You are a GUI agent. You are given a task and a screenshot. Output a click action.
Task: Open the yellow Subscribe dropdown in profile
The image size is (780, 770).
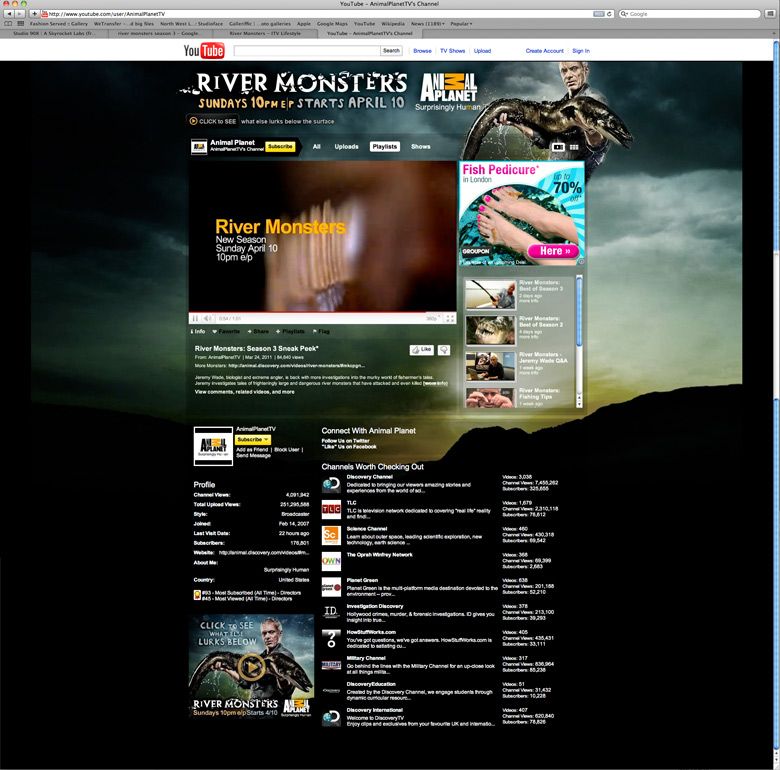point(253,440)
